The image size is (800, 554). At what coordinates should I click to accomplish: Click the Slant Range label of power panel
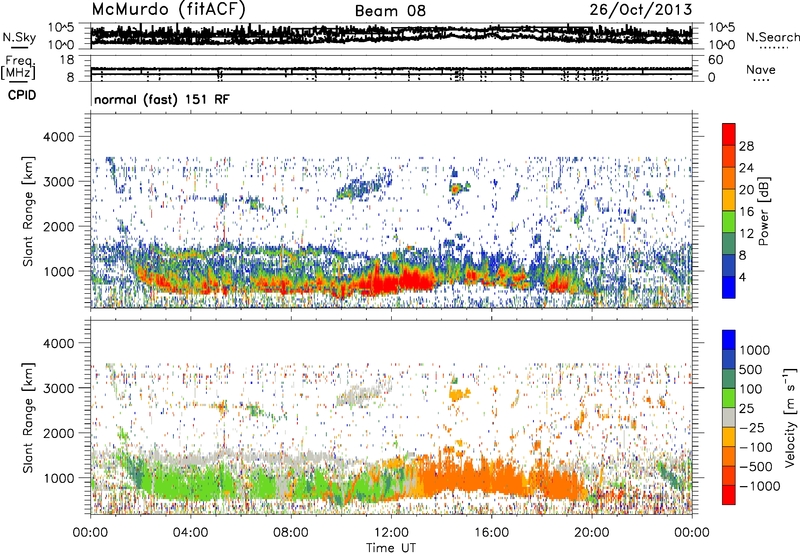point(28,211)
